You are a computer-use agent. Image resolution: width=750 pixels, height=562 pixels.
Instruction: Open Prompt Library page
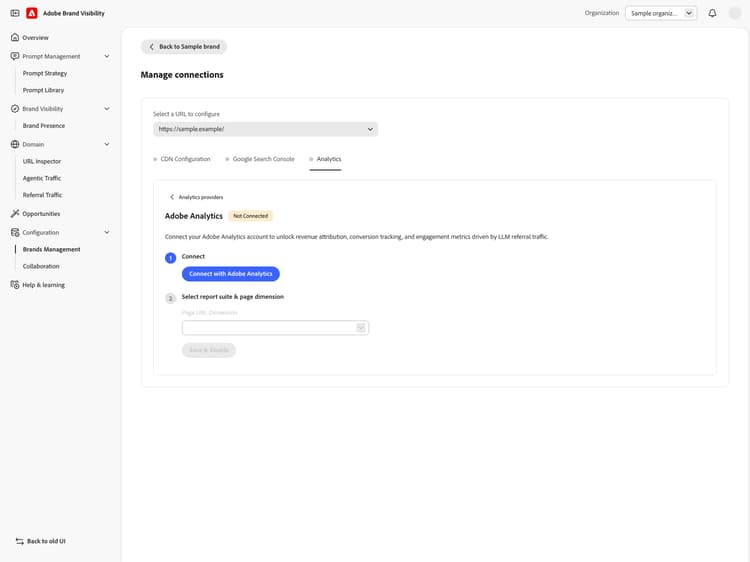(x=44, y=90)
